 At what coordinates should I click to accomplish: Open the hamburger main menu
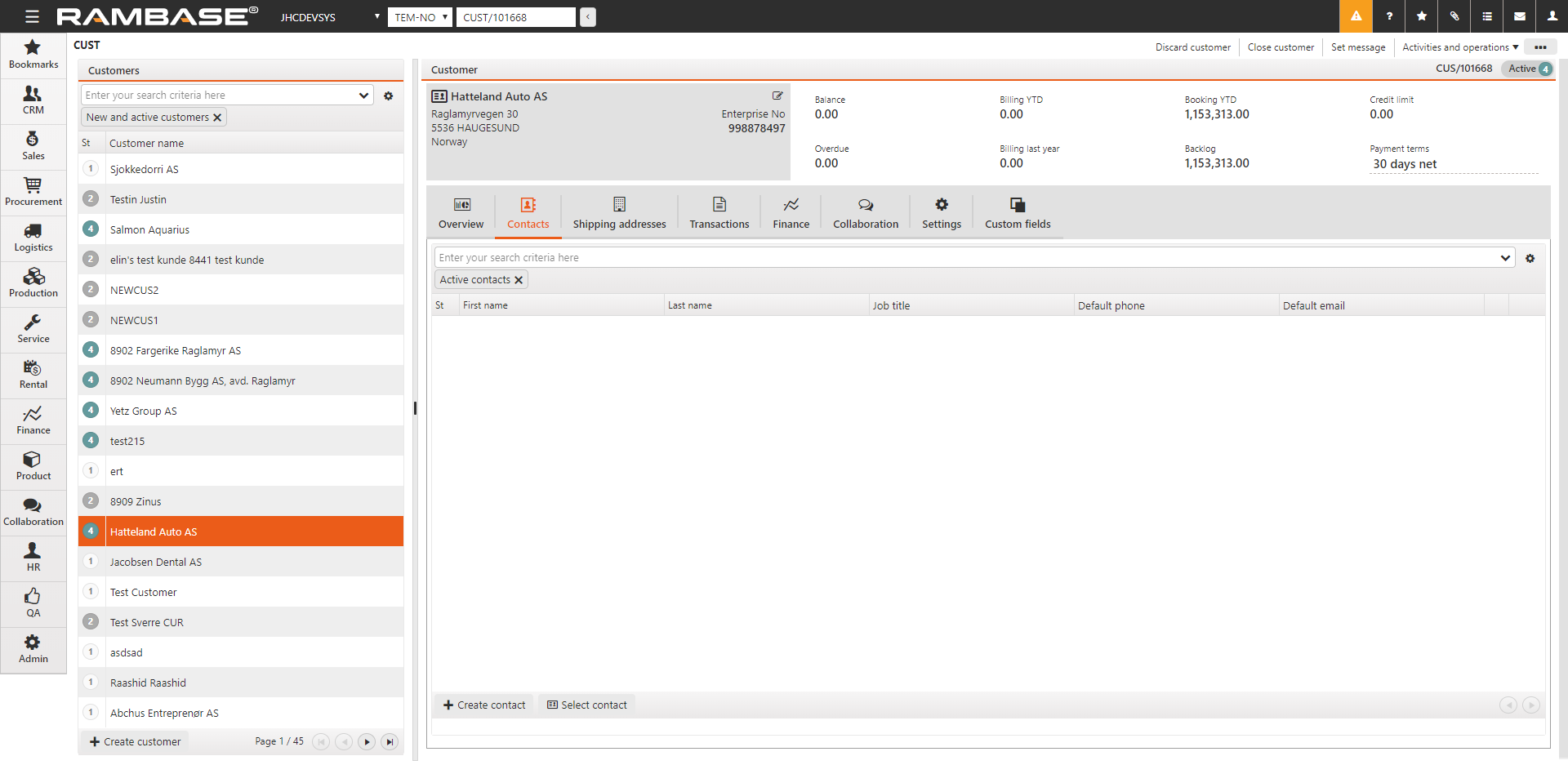(x=32, y=16)
